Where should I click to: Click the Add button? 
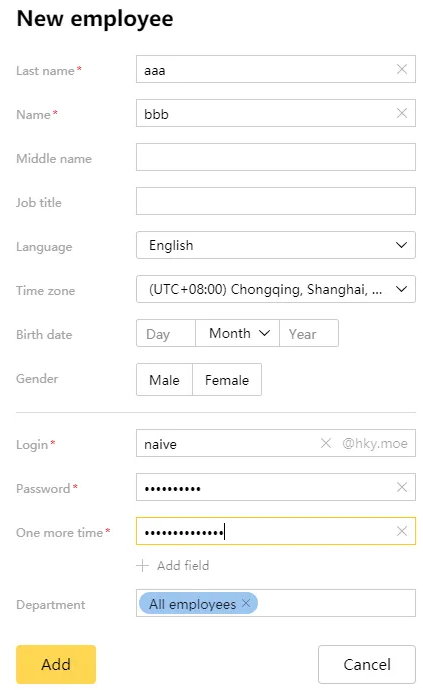[56, 664]
